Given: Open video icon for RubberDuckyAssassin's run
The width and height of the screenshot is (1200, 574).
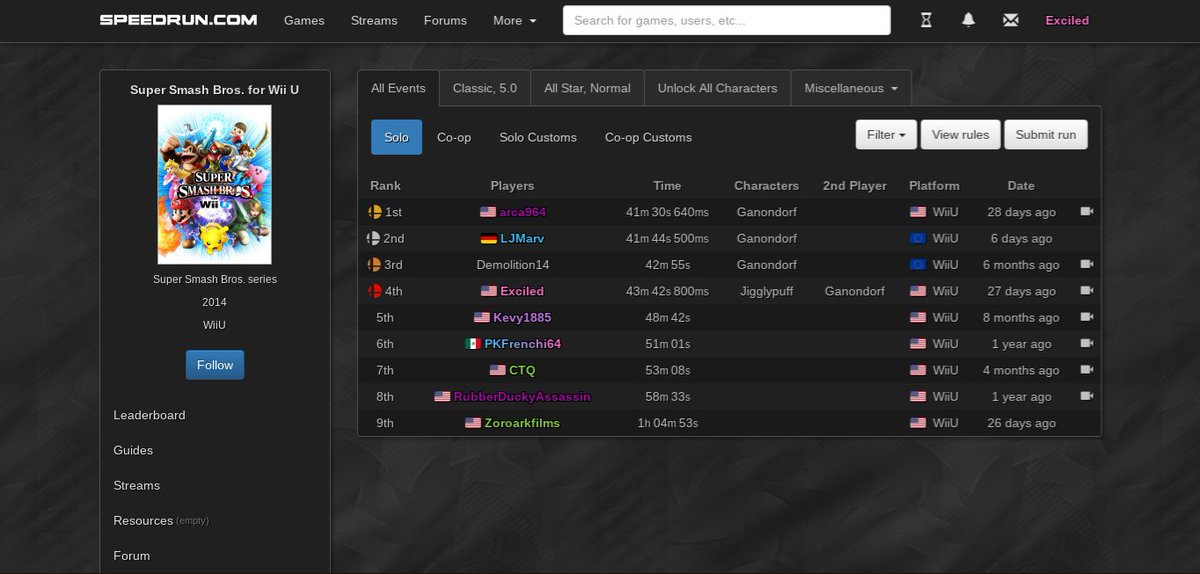Looking at the screenshot, I should [1087, 396].
